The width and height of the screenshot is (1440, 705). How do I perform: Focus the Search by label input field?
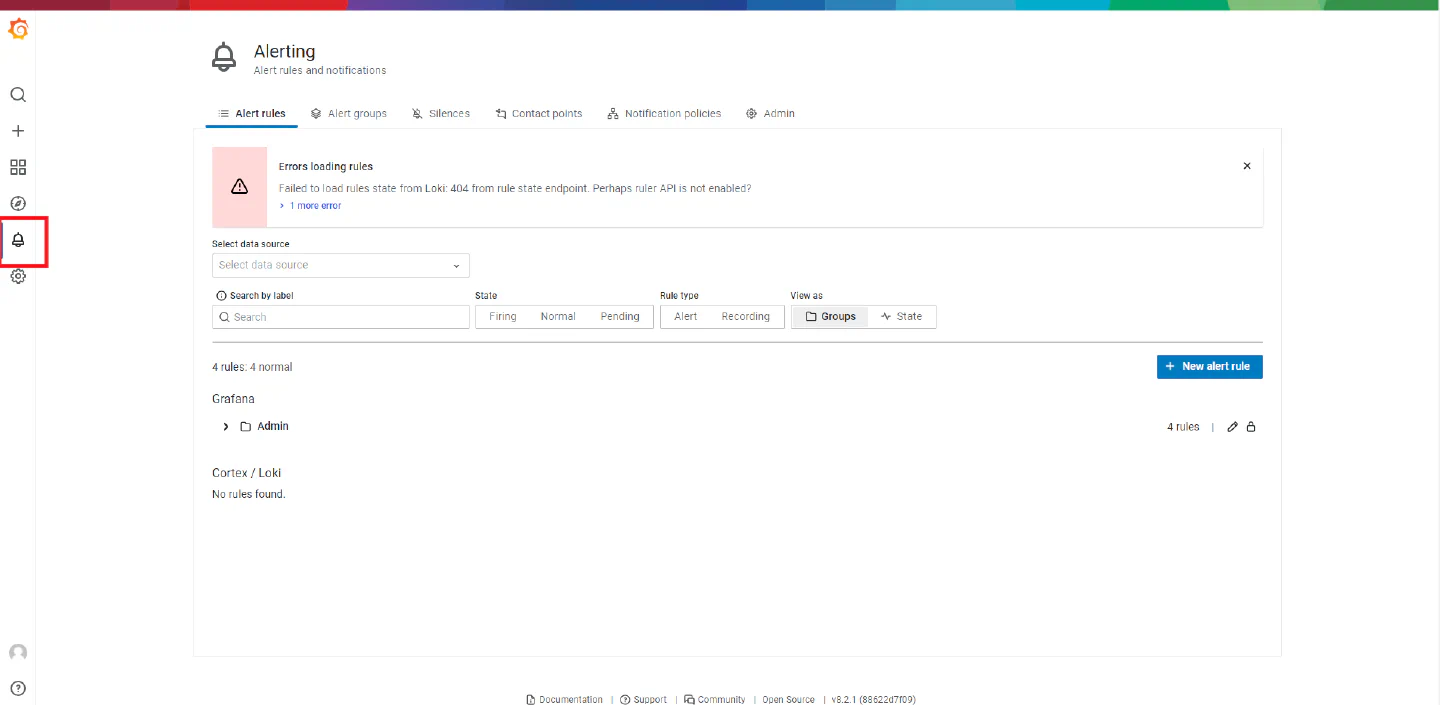click(x=341, y=317)
